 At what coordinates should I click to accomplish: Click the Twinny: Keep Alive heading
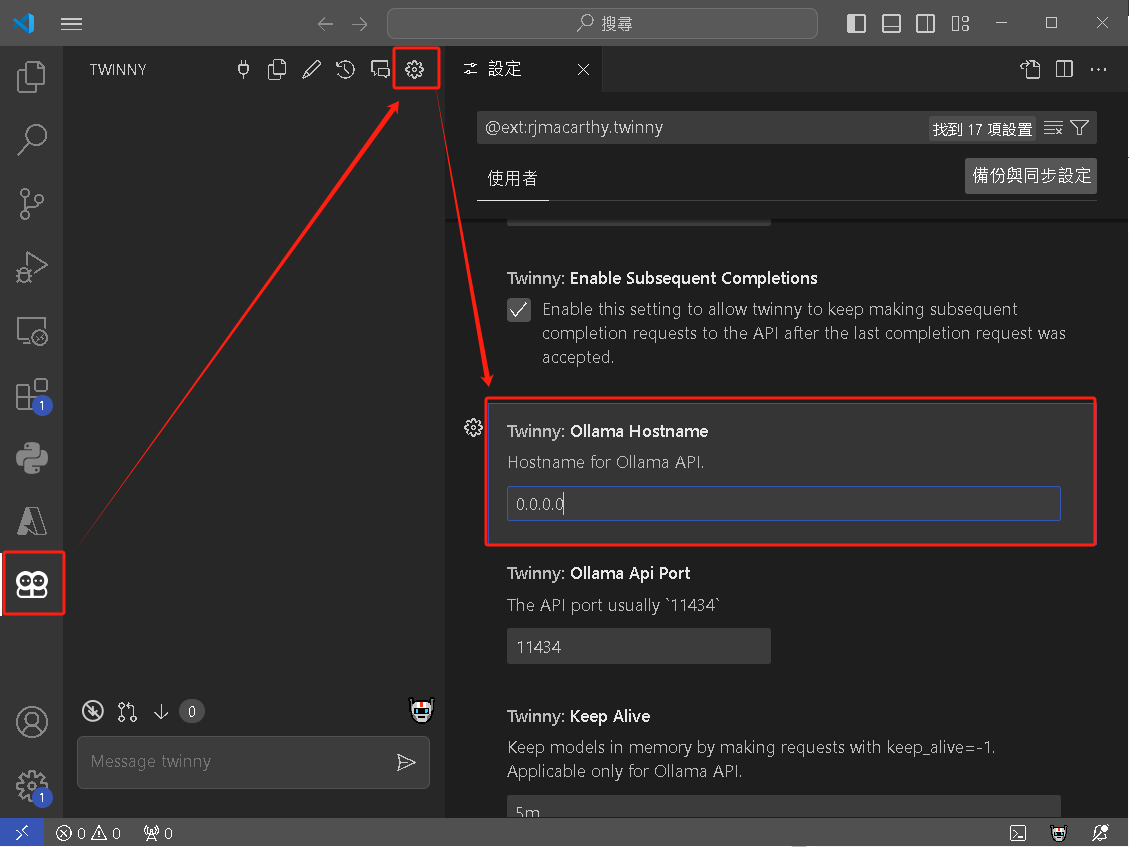[578, 716]
